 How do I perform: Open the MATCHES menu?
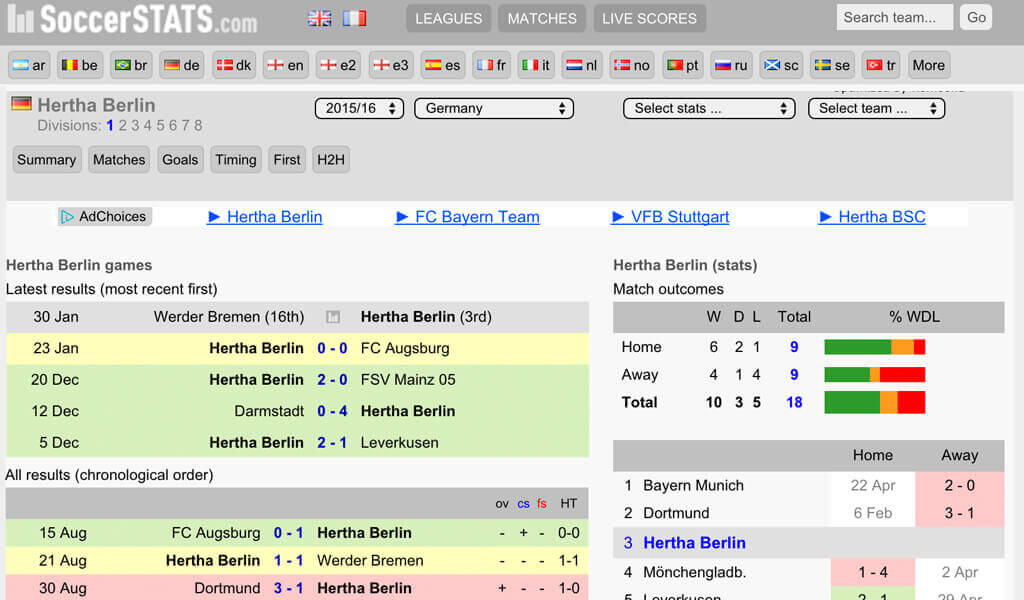(x=542, y=18)
